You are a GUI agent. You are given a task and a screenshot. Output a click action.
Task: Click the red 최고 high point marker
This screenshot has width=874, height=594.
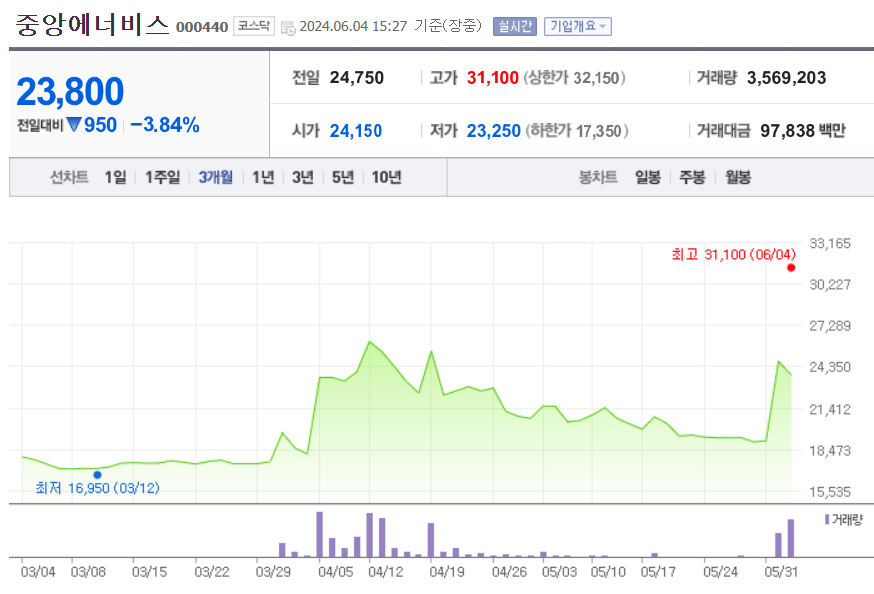tap(791, 268)
